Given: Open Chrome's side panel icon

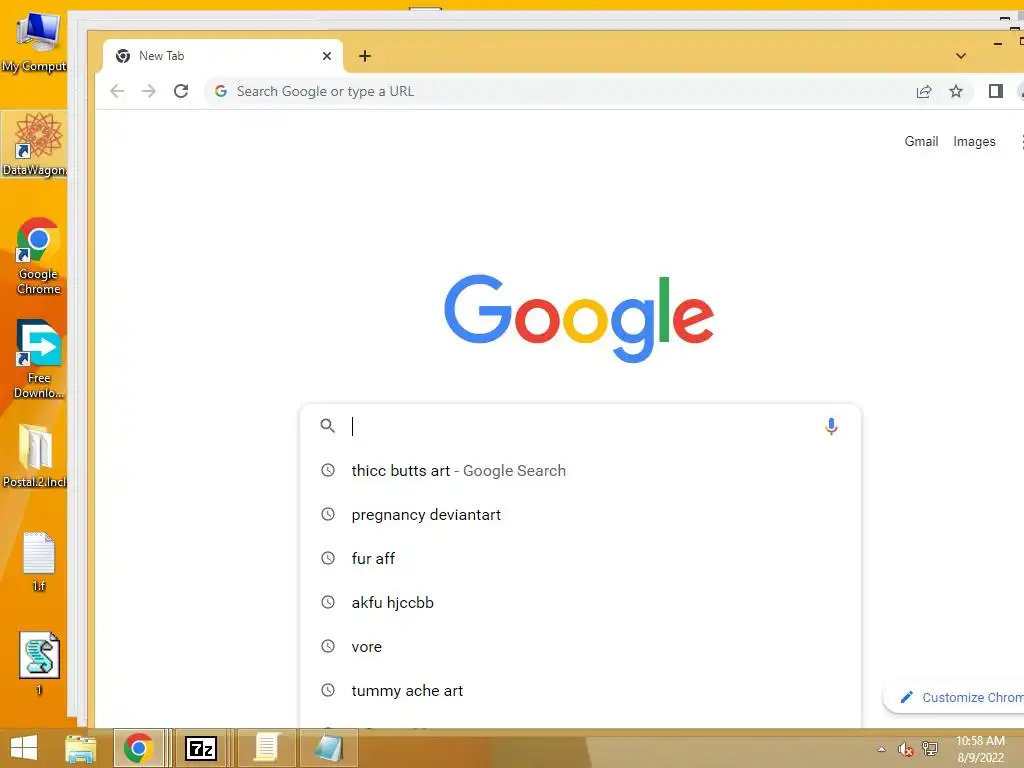Looking at the screenshot, I should (995, 91).
